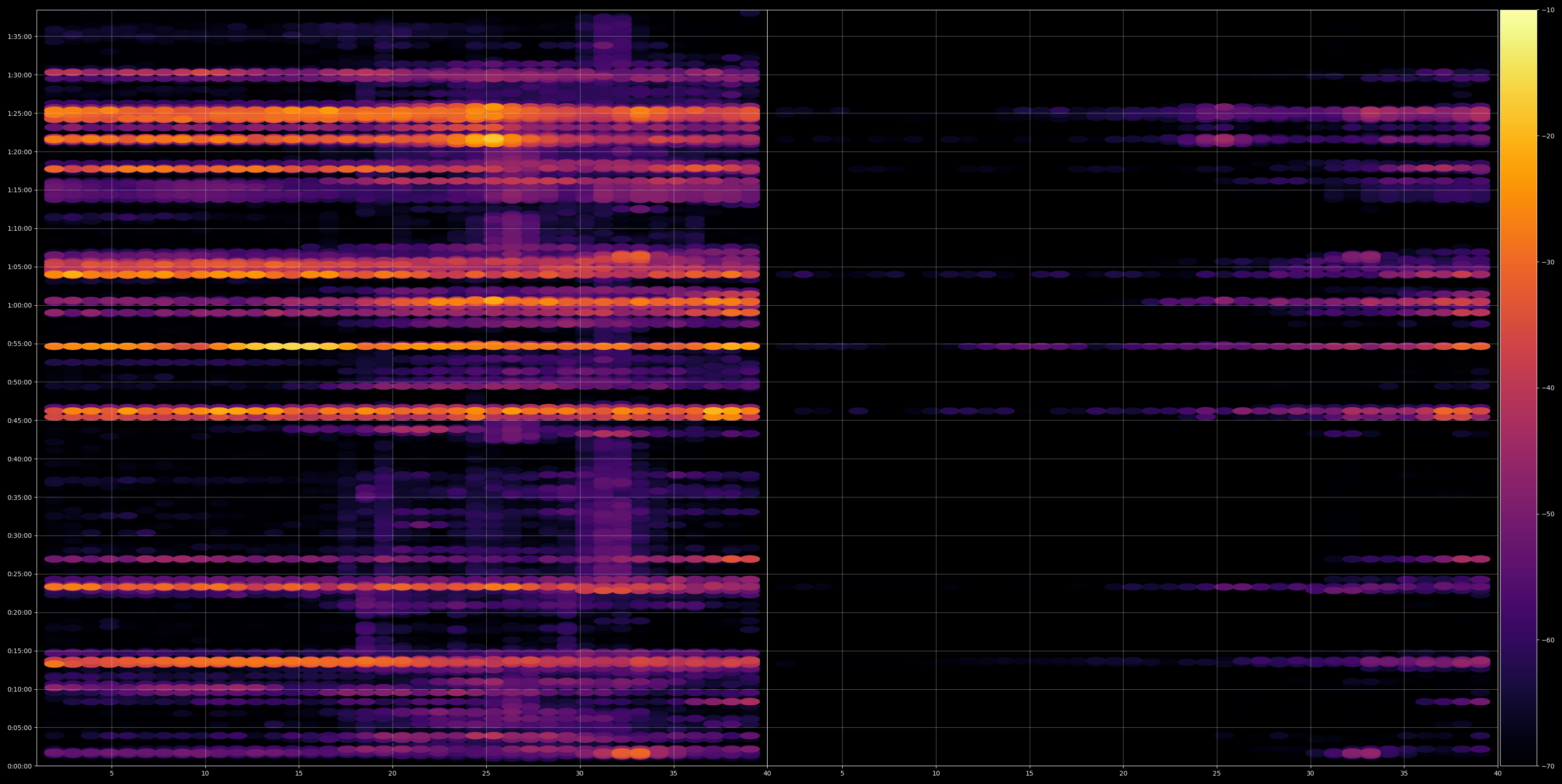The height and width of the screenshot is (784, 1562).
Task: Click the 0:50:00 y-axis tick label
Action: (19, 382)
